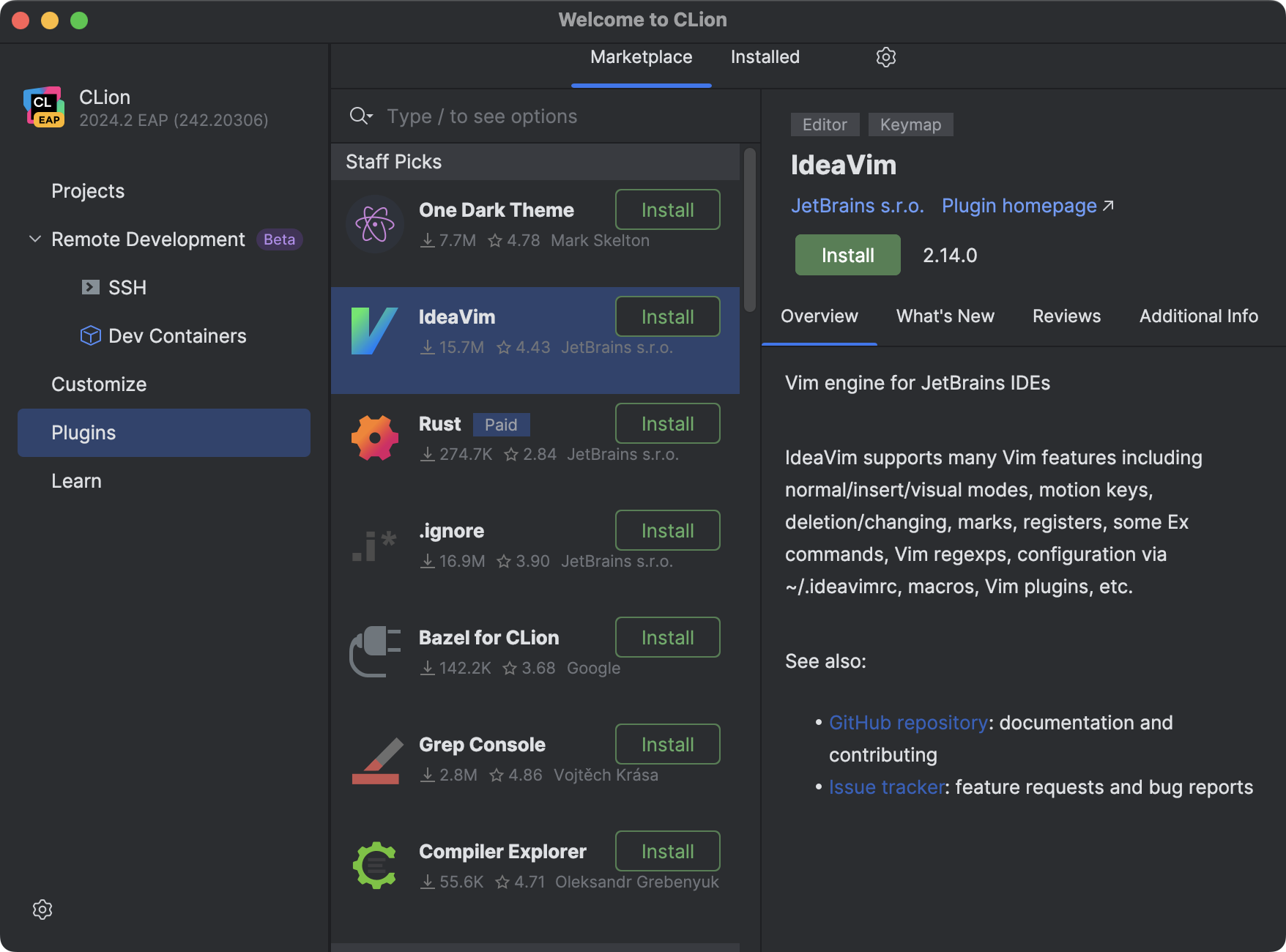The height and width of the screenshot is (952, 1286).
Task: Click the Compiler Explorer gear icon
Action: [374, 865]
